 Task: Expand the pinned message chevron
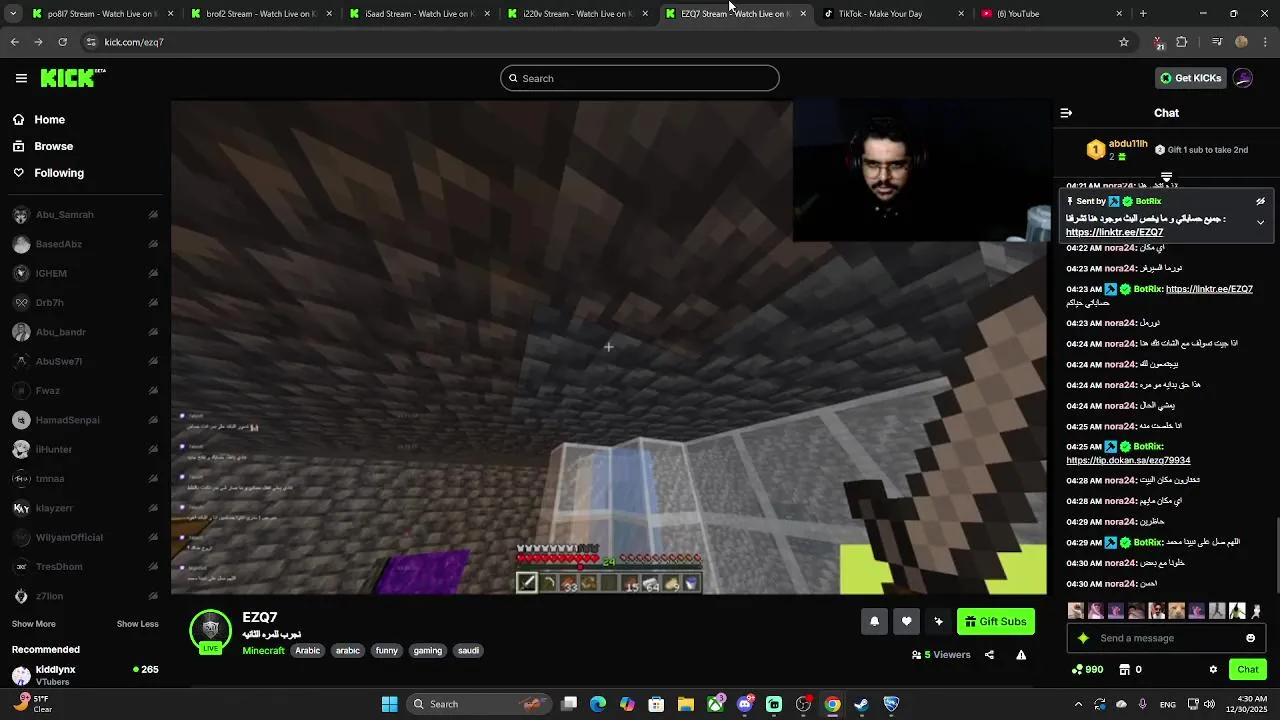(1260, 222)
